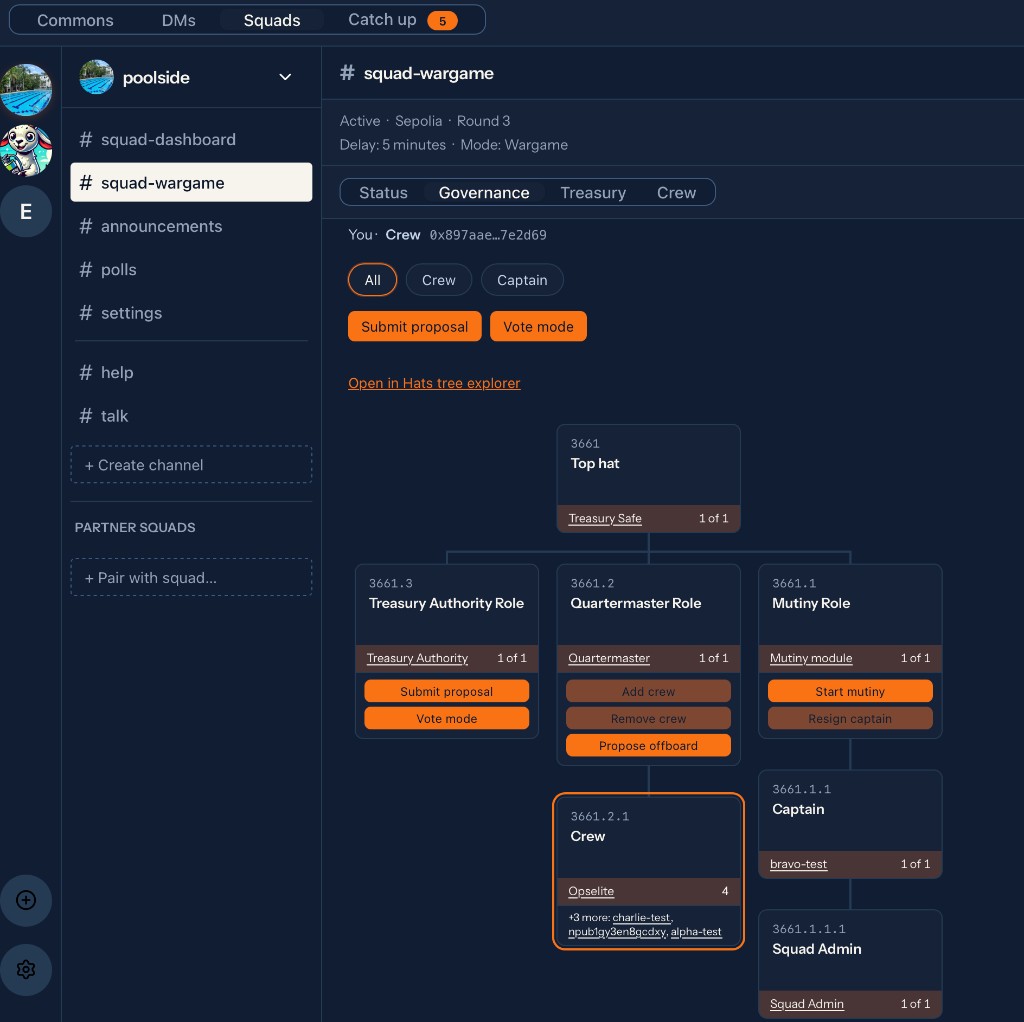Open the Crew tab
The image size is (1024, 1022).
click(x=677, y=193)
